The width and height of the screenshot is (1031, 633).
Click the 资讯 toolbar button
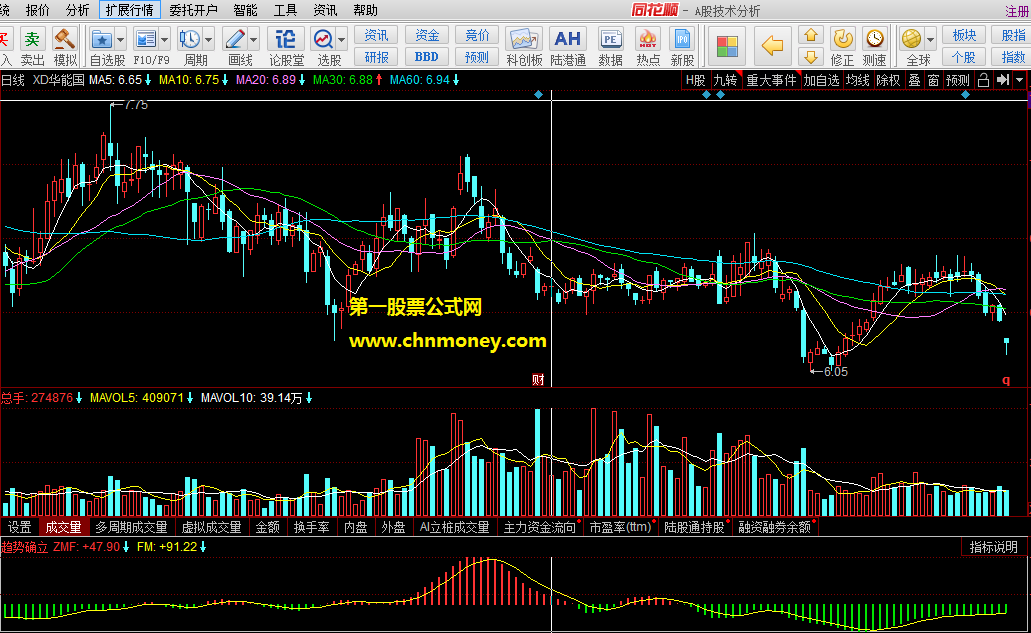(x=376, y=35)
